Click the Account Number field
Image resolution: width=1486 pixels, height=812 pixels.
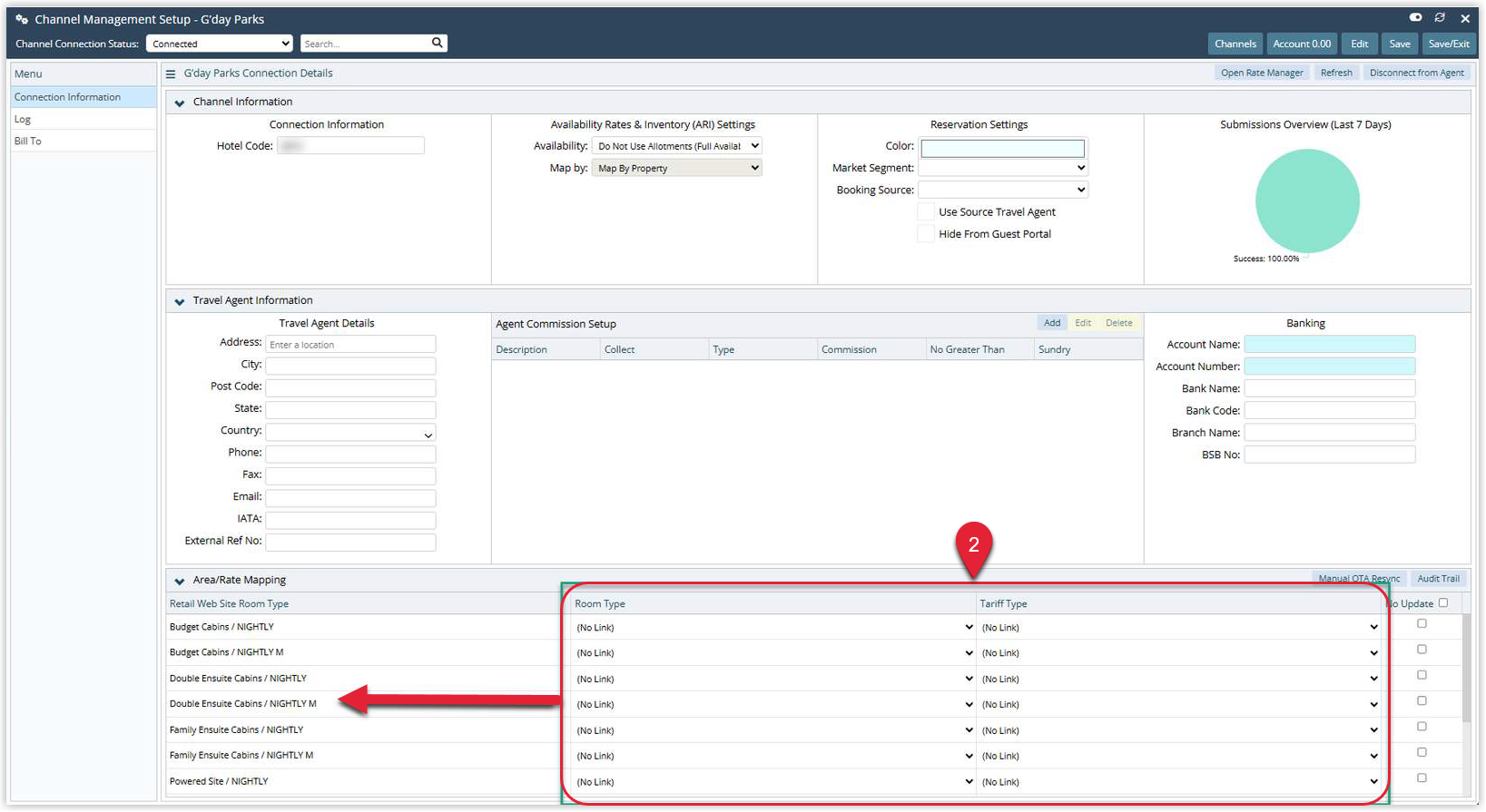click(1330, 367)
